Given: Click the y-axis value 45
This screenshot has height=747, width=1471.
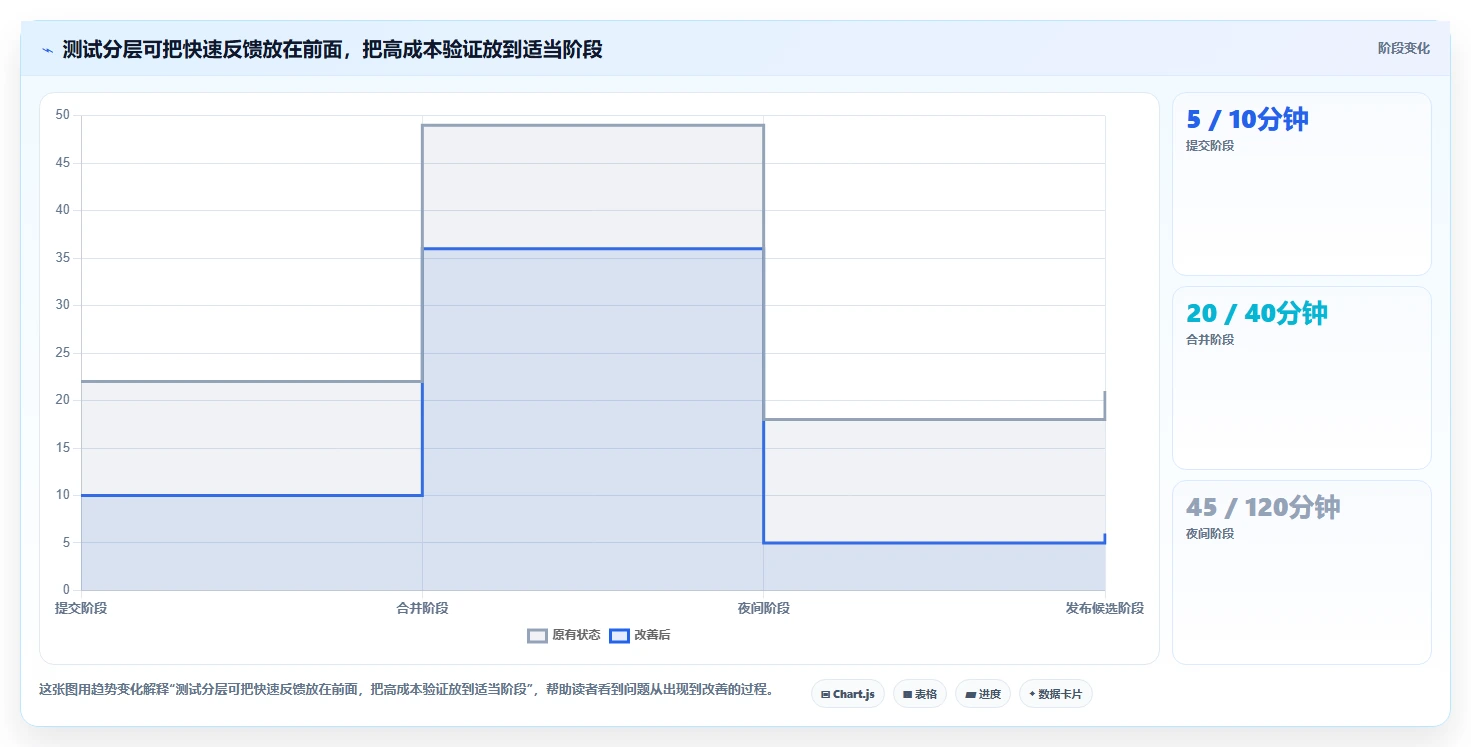Looking at the screenshot, I should pos(63,163).
